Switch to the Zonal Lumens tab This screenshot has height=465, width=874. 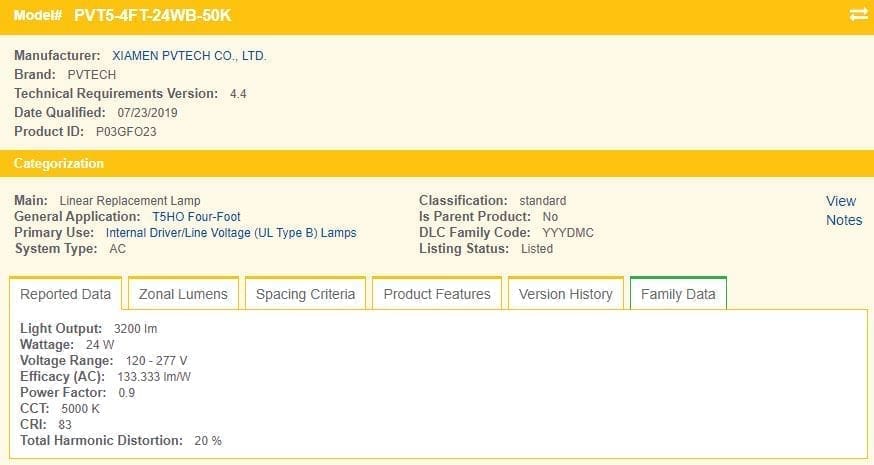pos(183,294)
